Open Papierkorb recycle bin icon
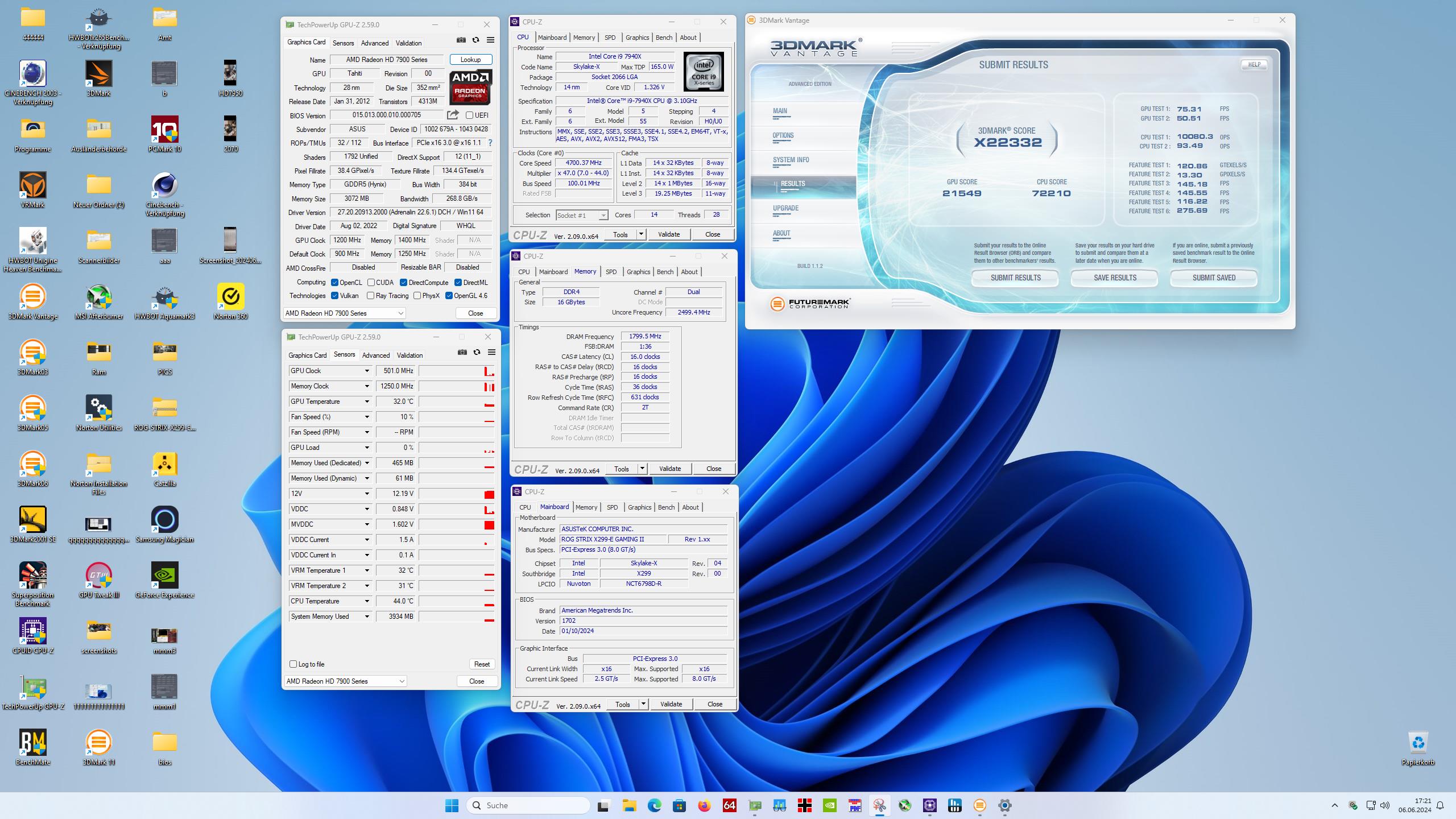The height and width of the screenshot is (819, 1456). click(1418, 748)
